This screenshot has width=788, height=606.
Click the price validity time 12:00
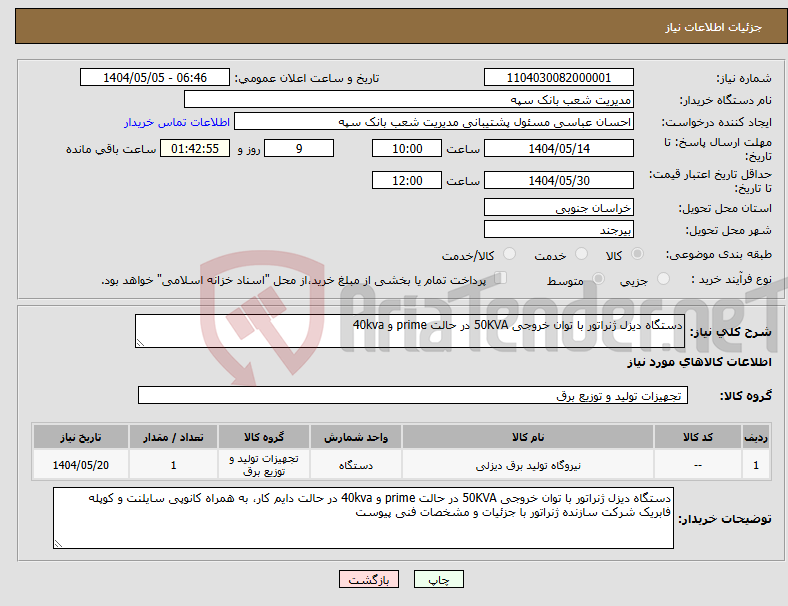coord(407,180)
